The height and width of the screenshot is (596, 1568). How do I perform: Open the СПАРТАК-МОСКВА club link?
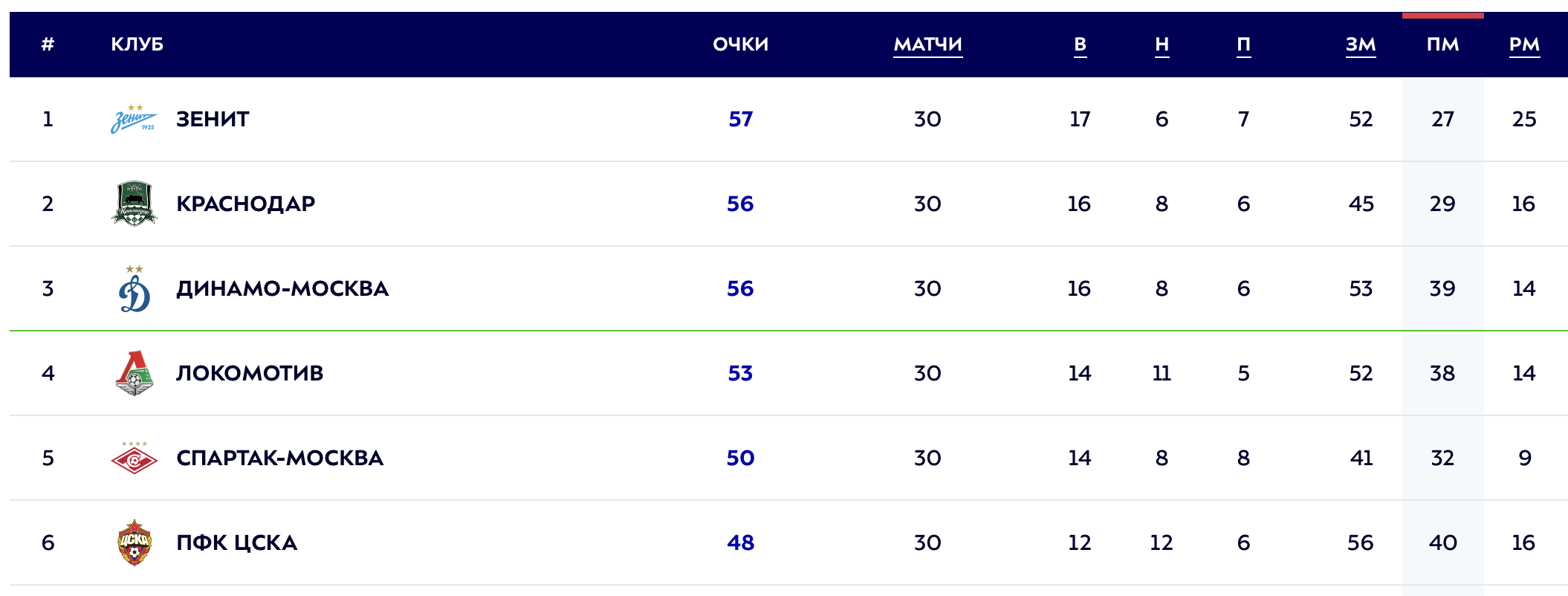(279, 458)
